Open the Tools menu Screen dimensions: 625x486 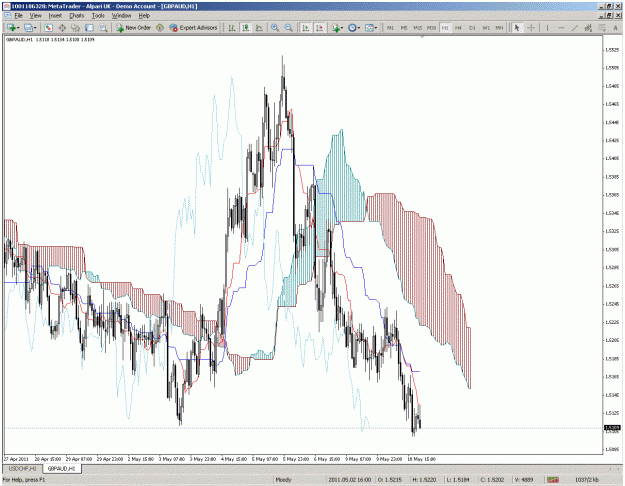pos(98,16)
